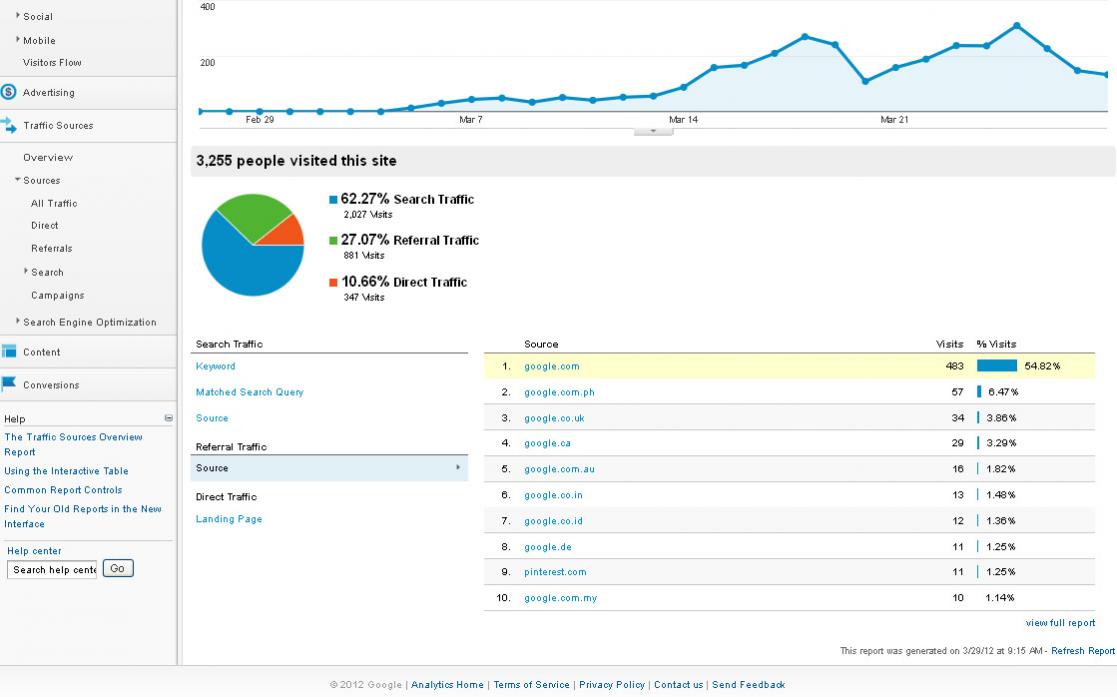Expand the Social menu arrow

pos(18,15)
